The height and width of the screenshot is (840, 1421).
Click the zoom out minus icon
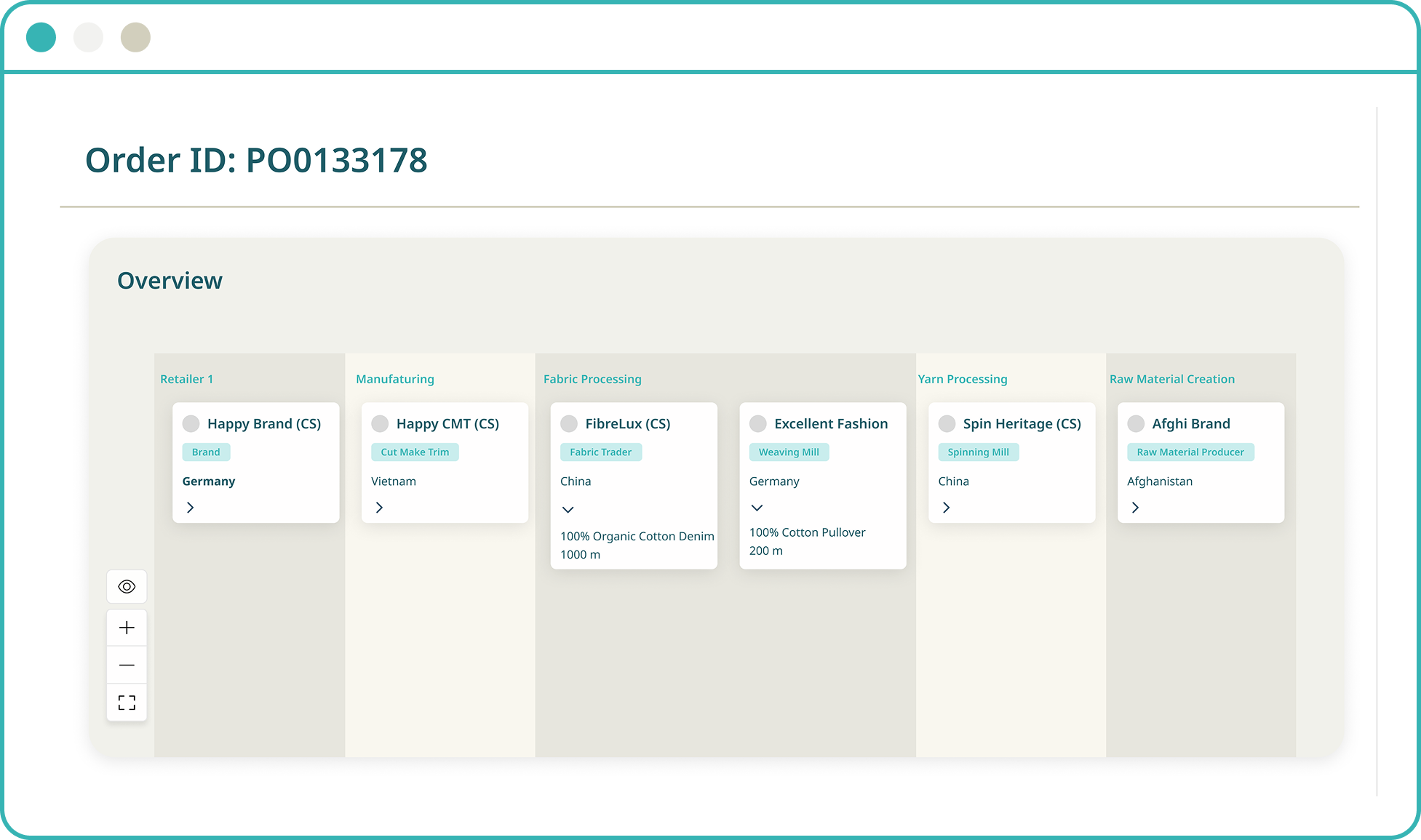point(127,665)
